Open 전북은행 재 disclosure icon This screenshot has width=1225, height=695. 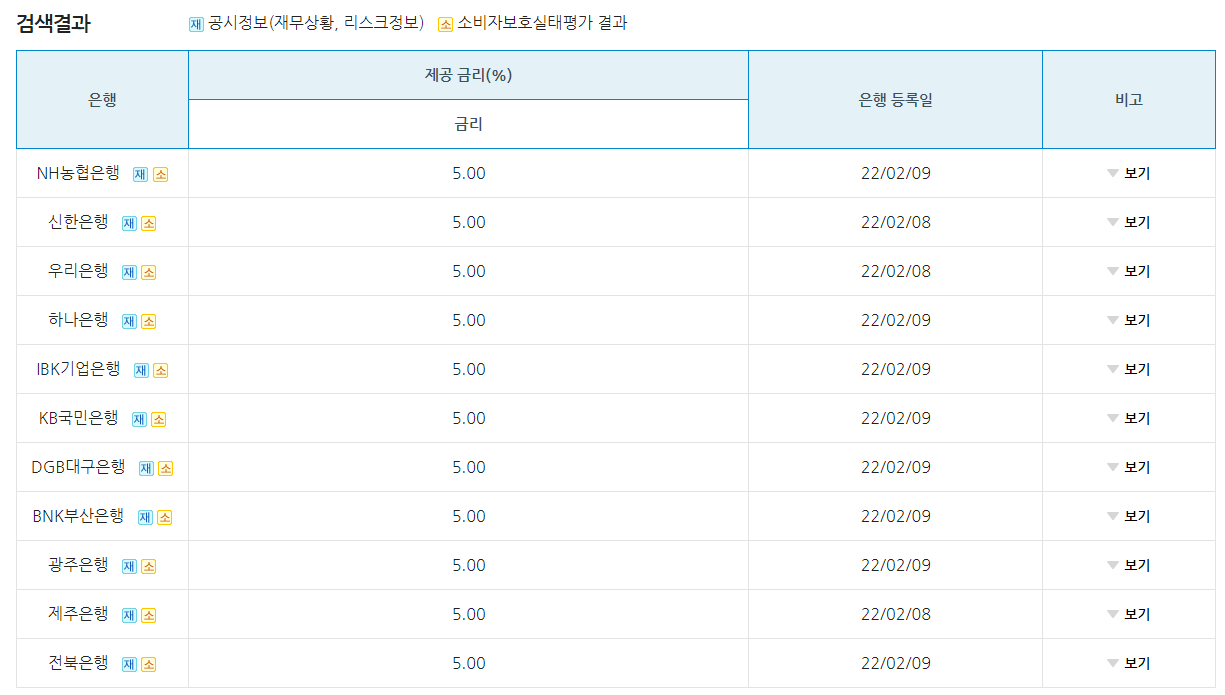click(x=129, y=664)
